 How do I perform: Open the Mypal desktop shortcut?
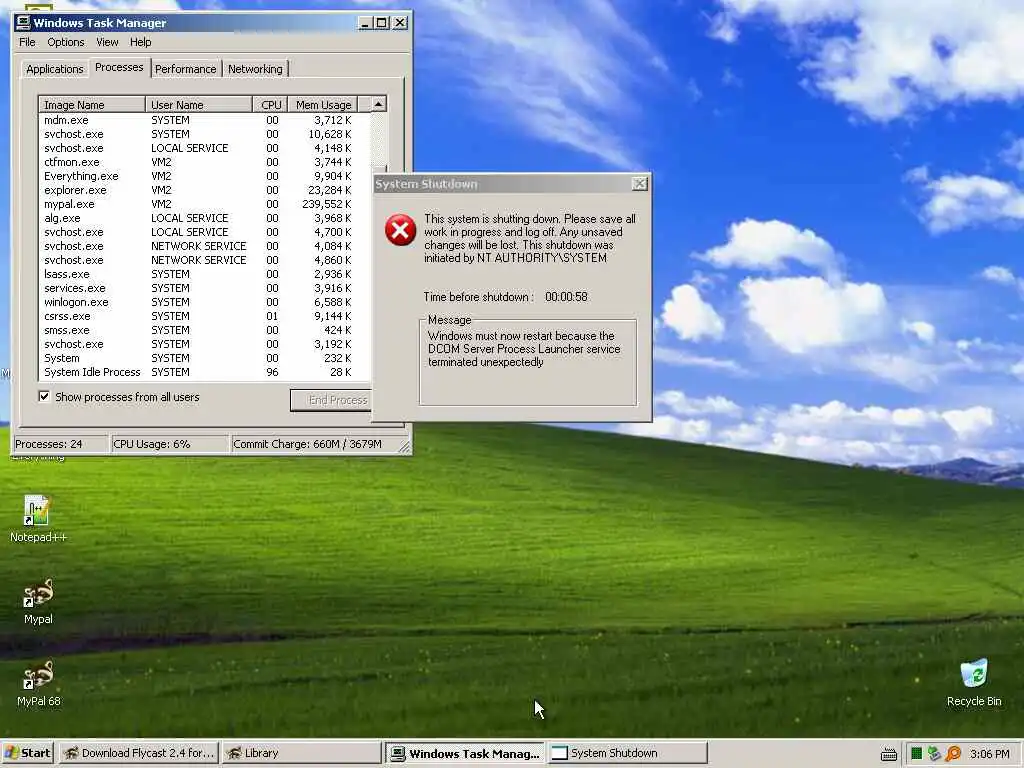pos(38,601)
